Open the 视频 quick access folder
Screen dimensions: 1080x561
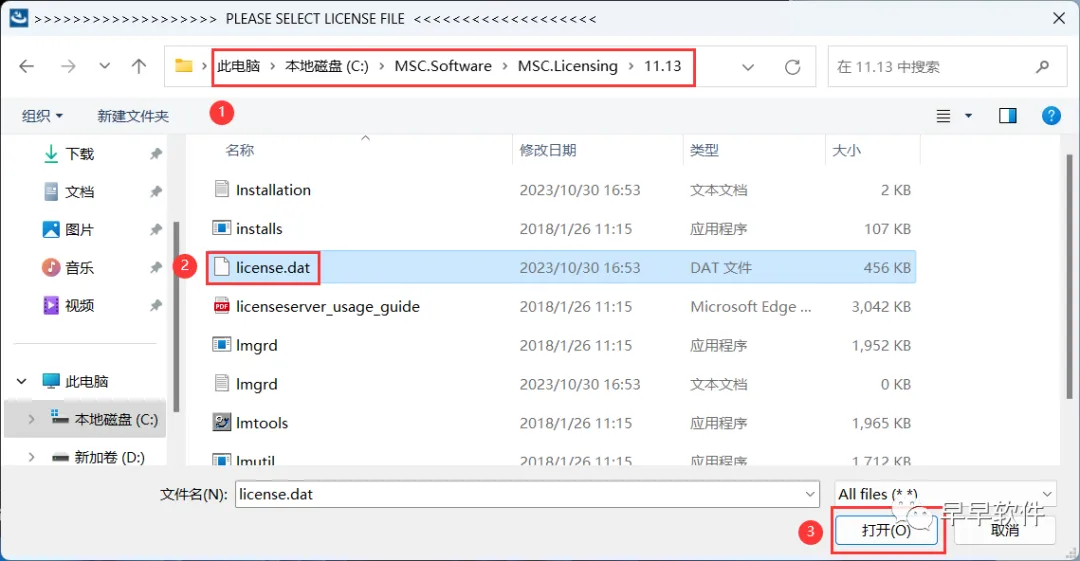tap(79, 305)
